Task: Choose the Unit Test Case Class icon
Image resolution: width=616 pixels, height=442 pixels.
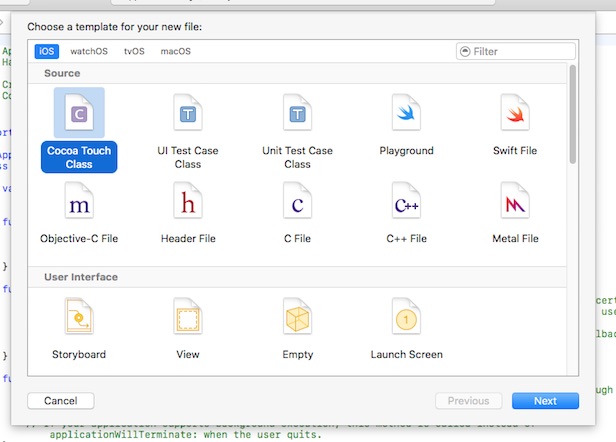Action: [x=297, y=113]
